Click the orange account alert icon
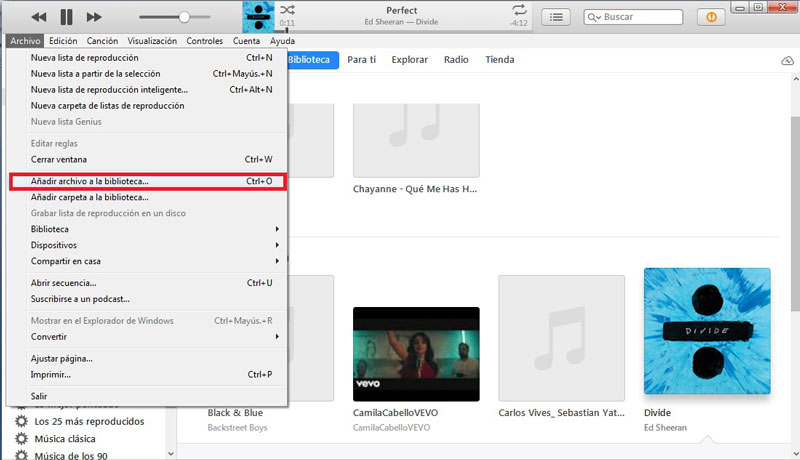Viewport: 800px width, 460px height. click(x=711, y=17)
